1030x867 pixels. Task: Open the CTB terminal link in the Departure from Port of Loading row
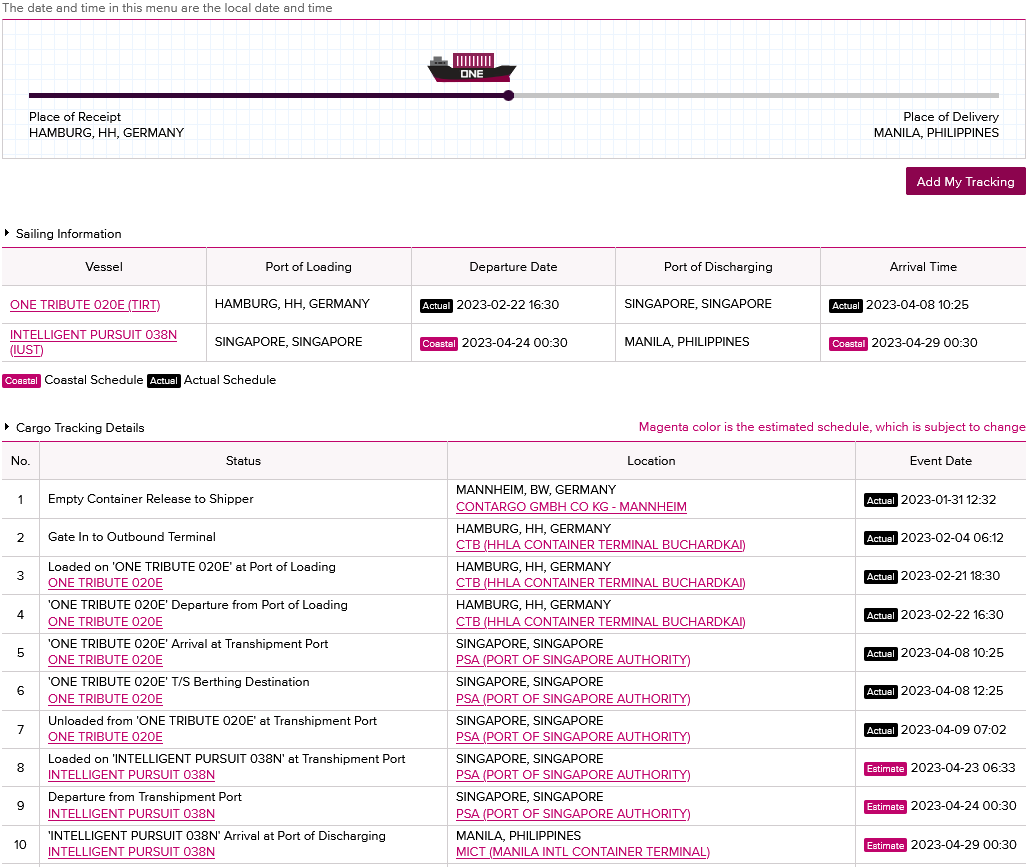click(x=600, y=622)
